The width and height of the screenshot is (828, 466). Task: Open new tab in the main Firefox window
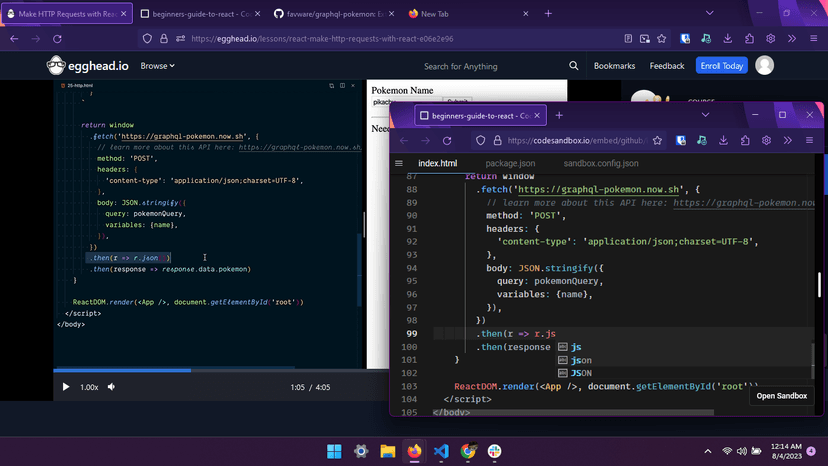tap(547, 14)
